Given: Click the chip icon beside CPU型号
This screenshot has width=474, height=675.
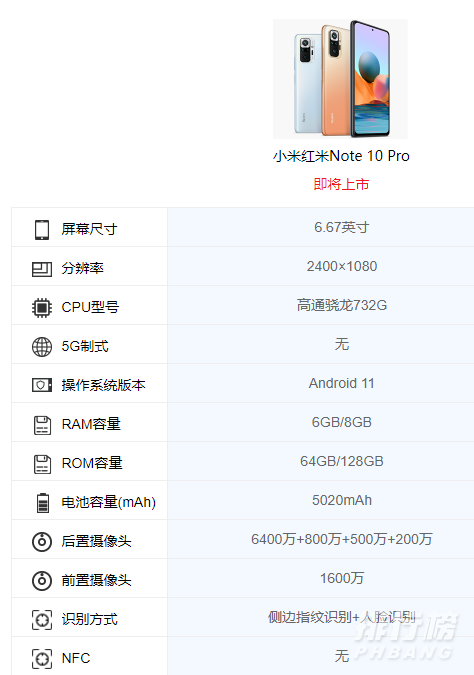Looking at the screenshot, I should coord(42,307).
